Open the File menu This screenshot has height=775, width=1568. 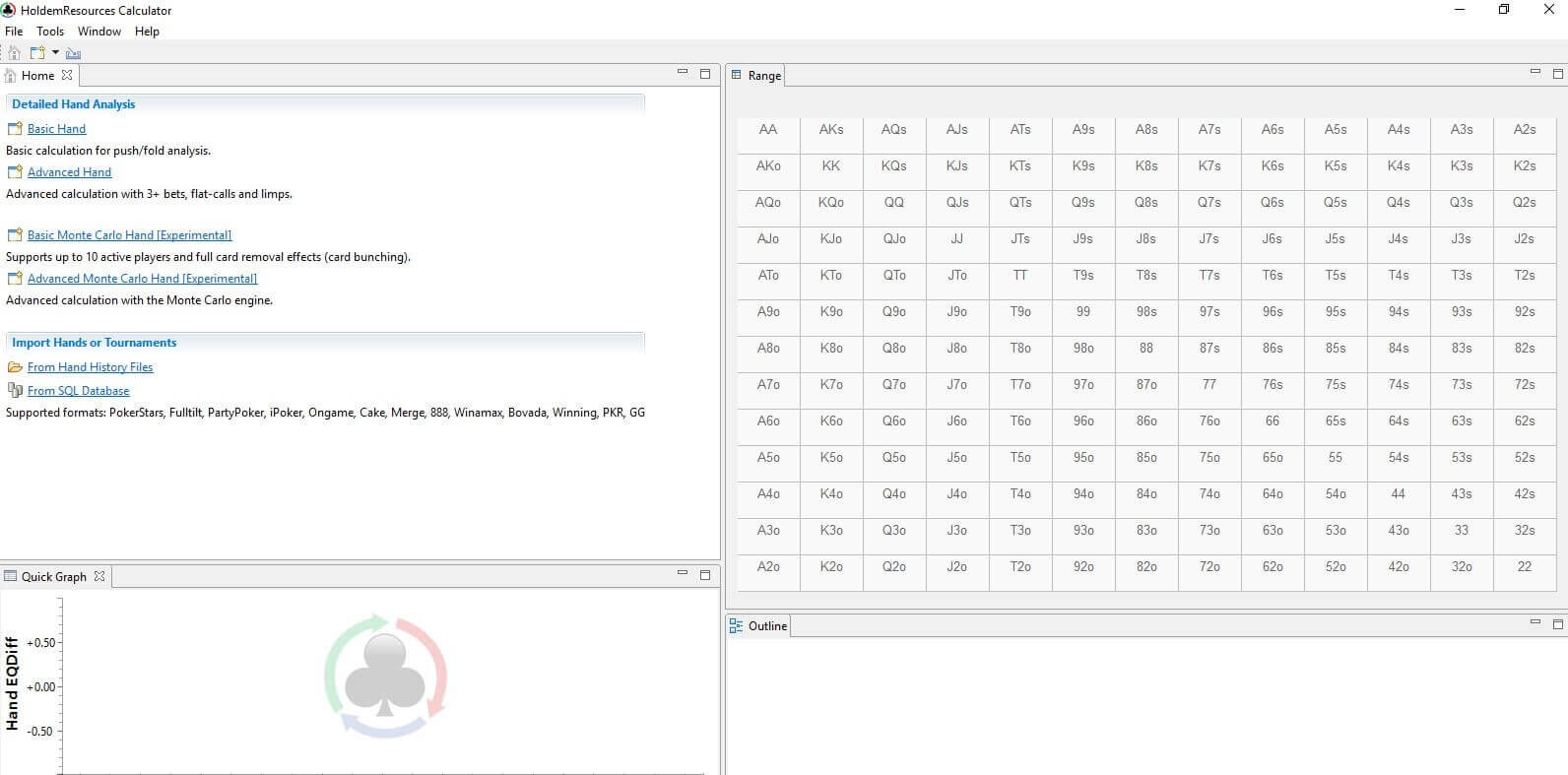coord(14,32)
